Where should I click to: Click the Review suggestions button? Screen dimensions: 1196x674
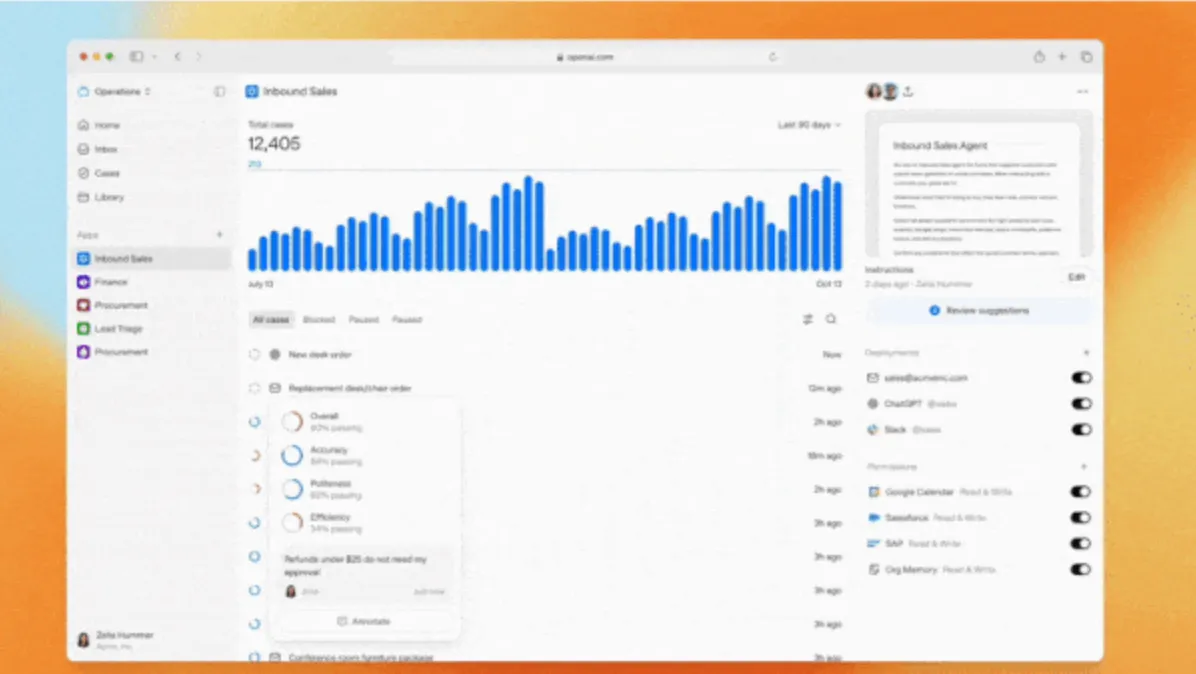(x=979, y=311)
